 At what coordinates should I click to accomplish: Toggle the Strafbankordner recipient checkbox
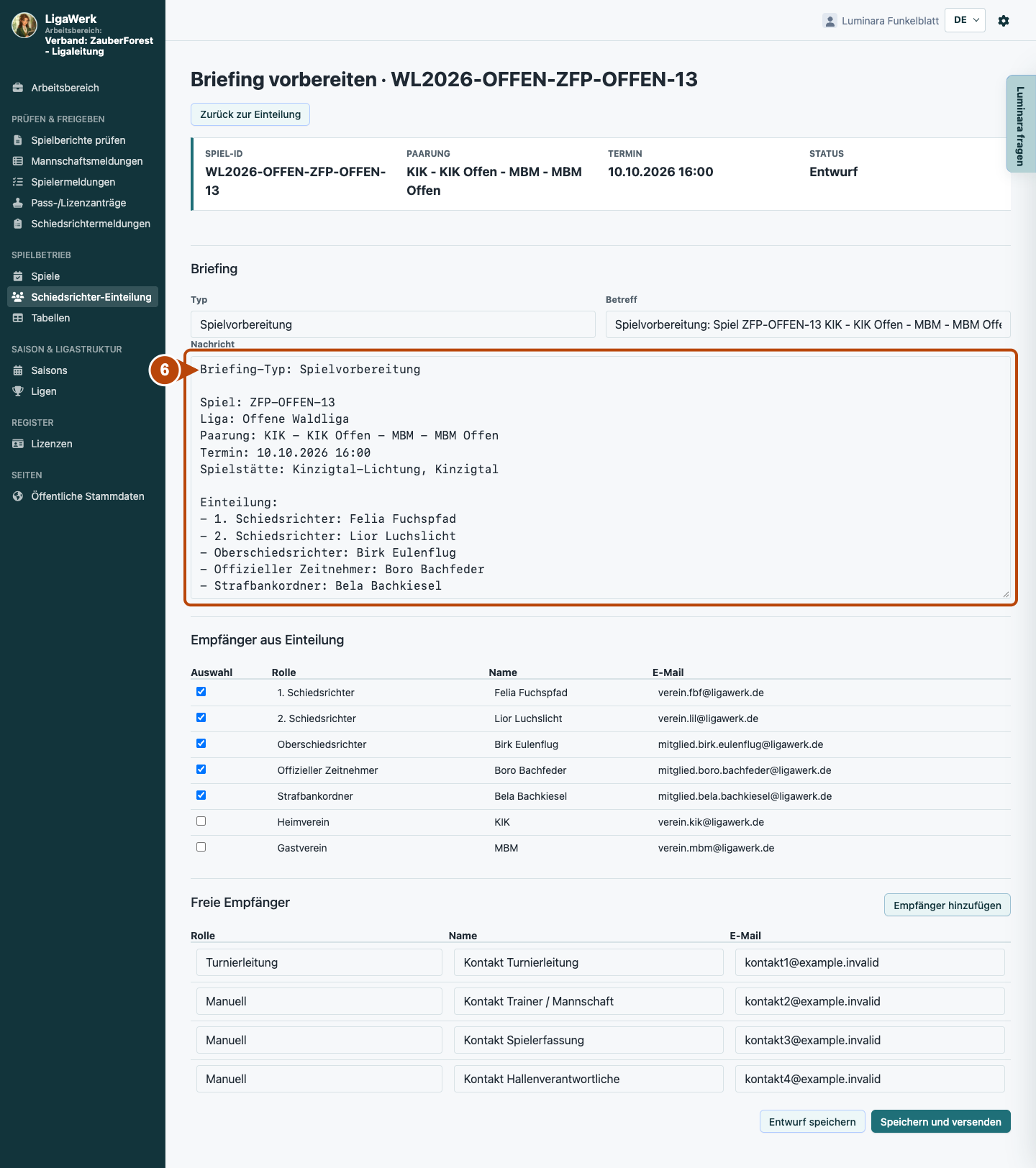[x=201, y=795]
